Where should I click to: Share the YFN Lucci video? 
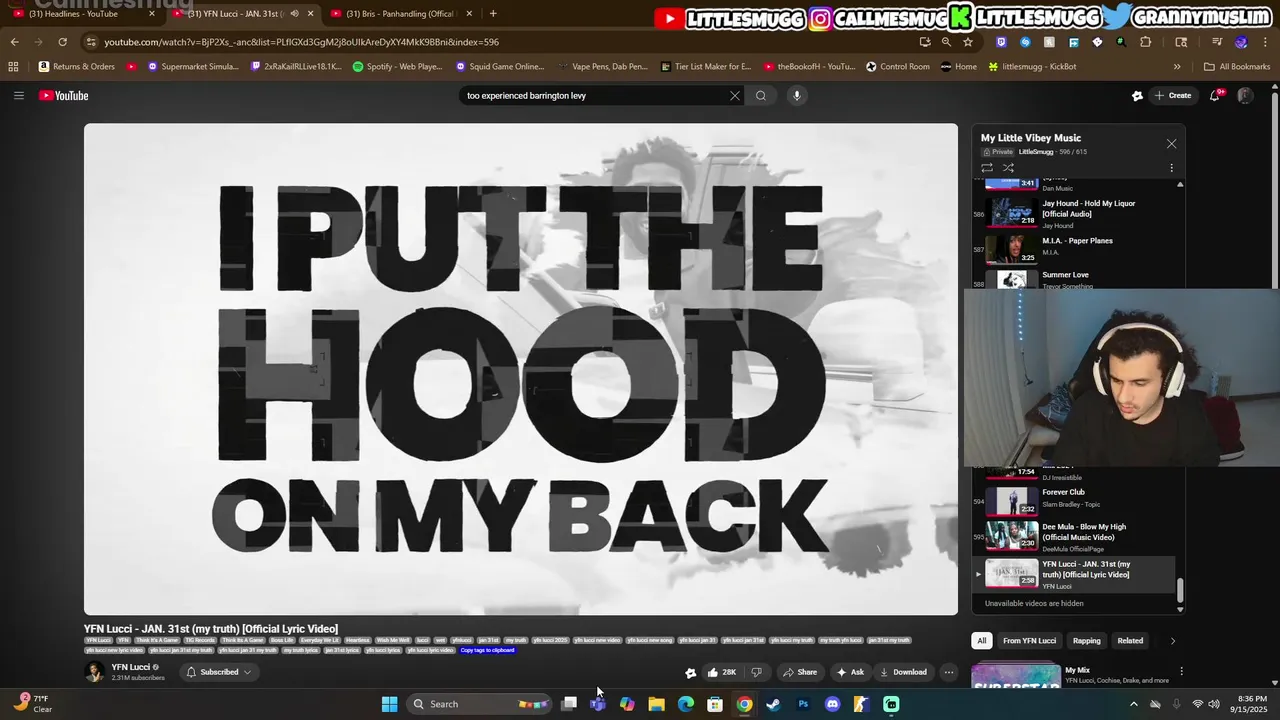click(x=799, y=672)
